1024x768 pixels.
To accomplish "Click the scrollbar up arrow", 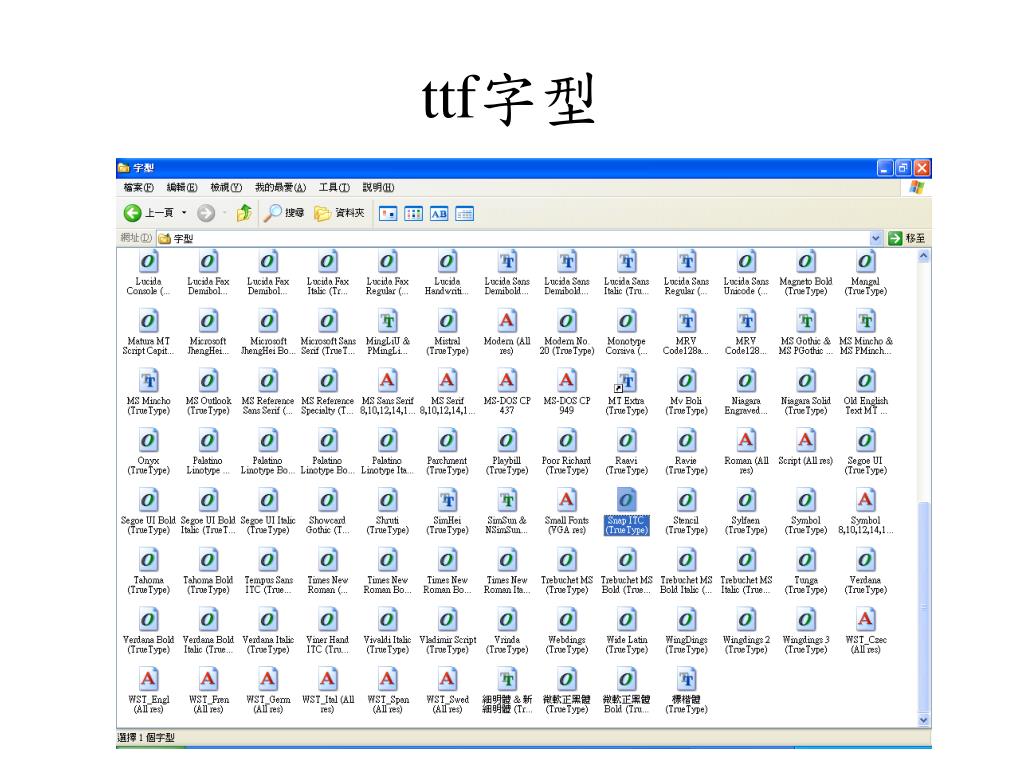I will (x=923, y=257).
